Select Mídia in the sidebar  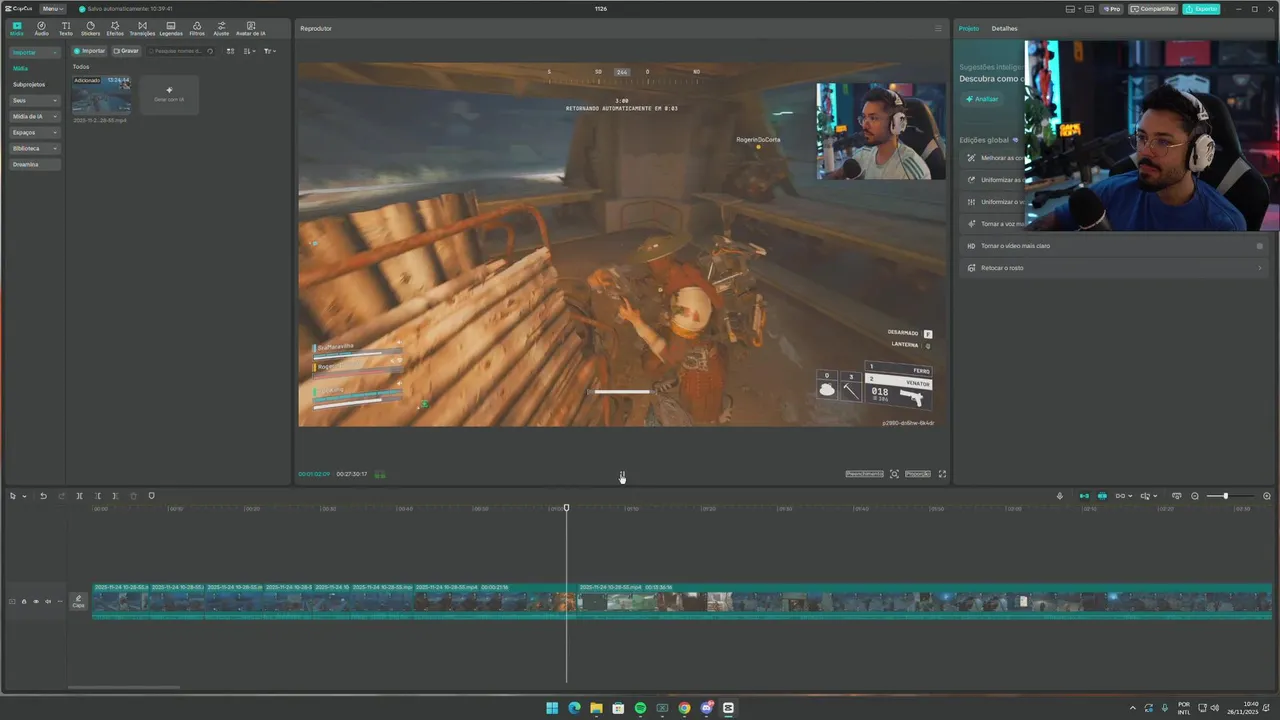[21, 68]
